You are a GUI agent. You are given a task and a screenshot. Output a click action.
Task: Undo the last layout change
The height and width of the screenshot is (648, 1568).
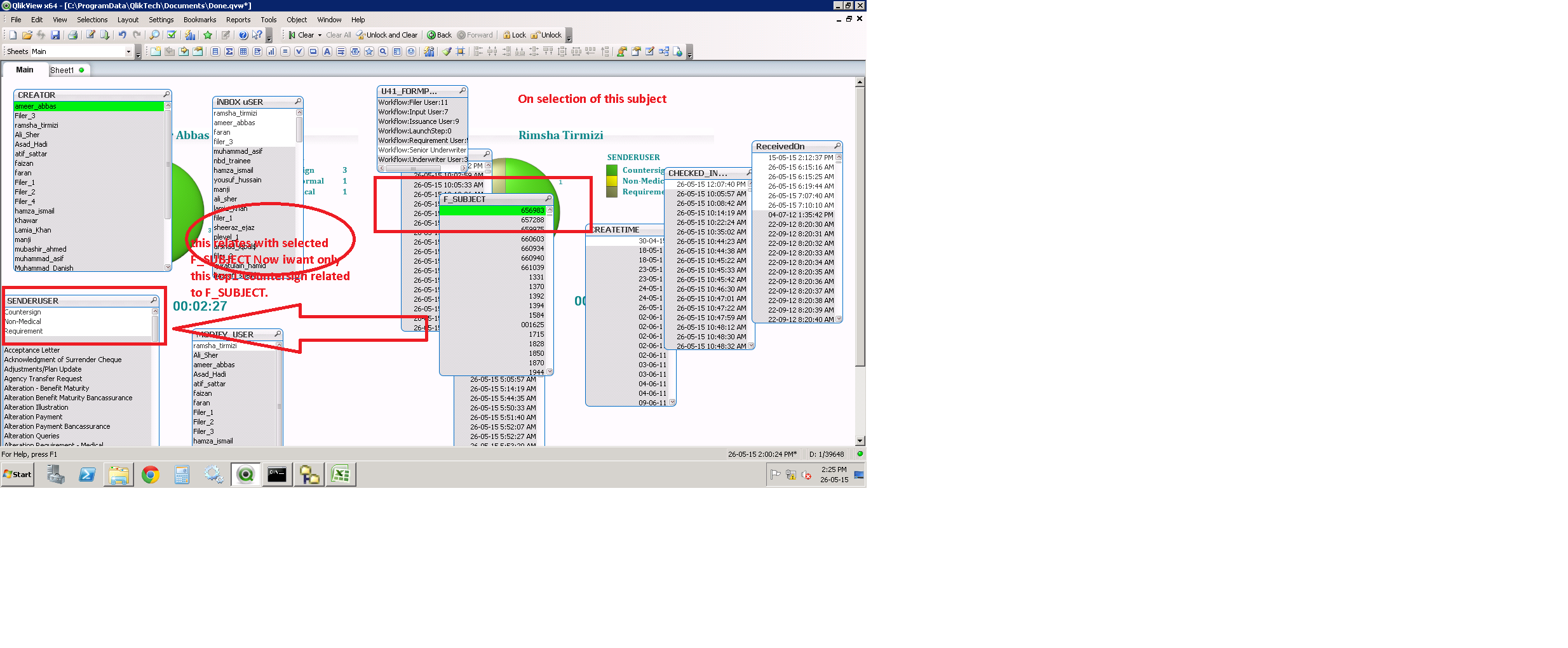[123, 35]
